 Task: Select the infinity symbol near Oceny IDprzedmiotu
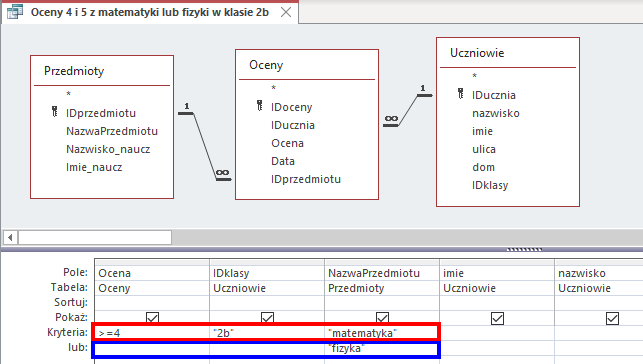pos(223,173)
